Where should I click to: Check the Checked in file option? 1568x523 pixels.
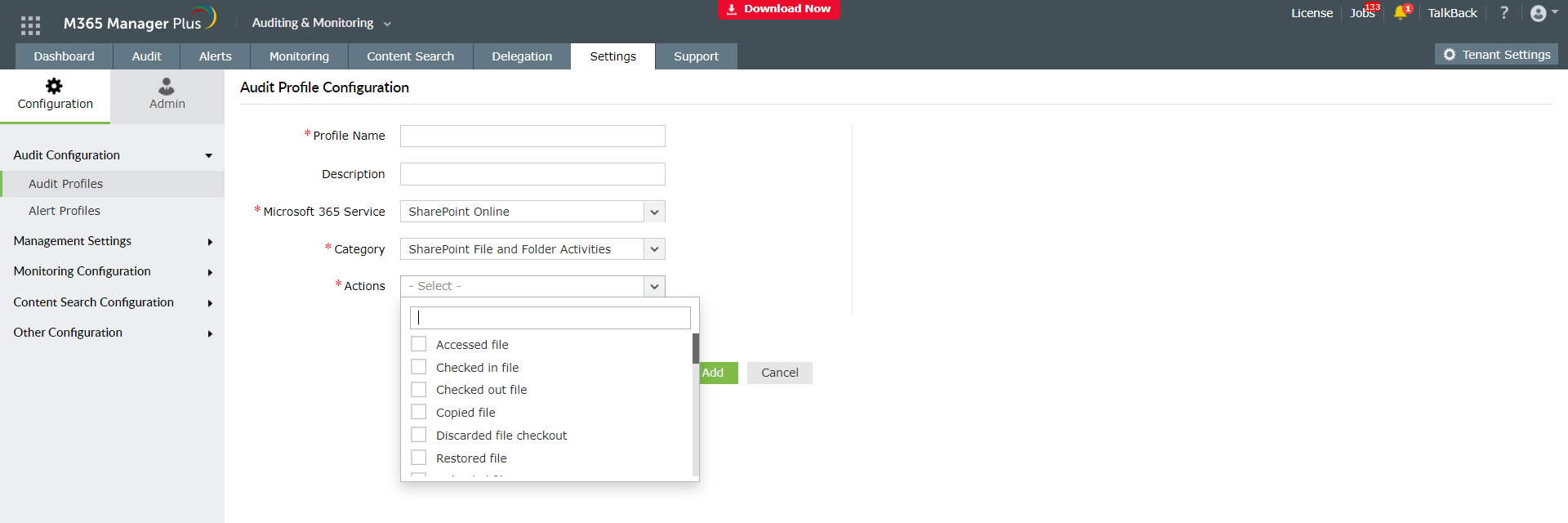click(419, 367)
